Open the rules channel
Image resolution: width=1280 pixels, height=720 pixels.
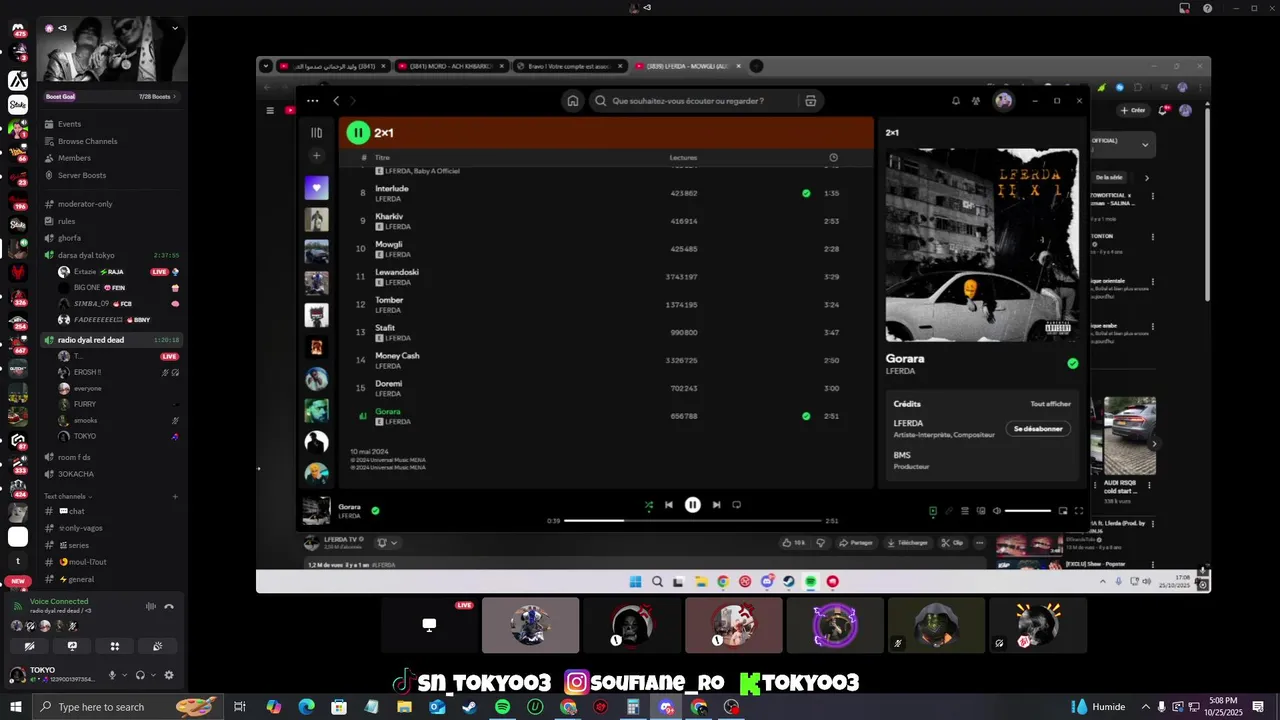click(x=112, y=221)
